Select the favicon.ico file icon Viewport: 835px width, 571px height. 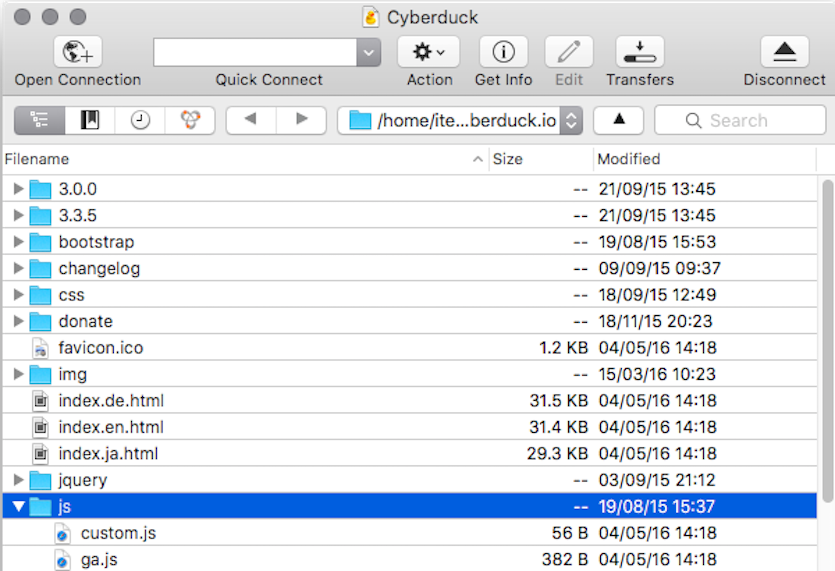[40, 348]
